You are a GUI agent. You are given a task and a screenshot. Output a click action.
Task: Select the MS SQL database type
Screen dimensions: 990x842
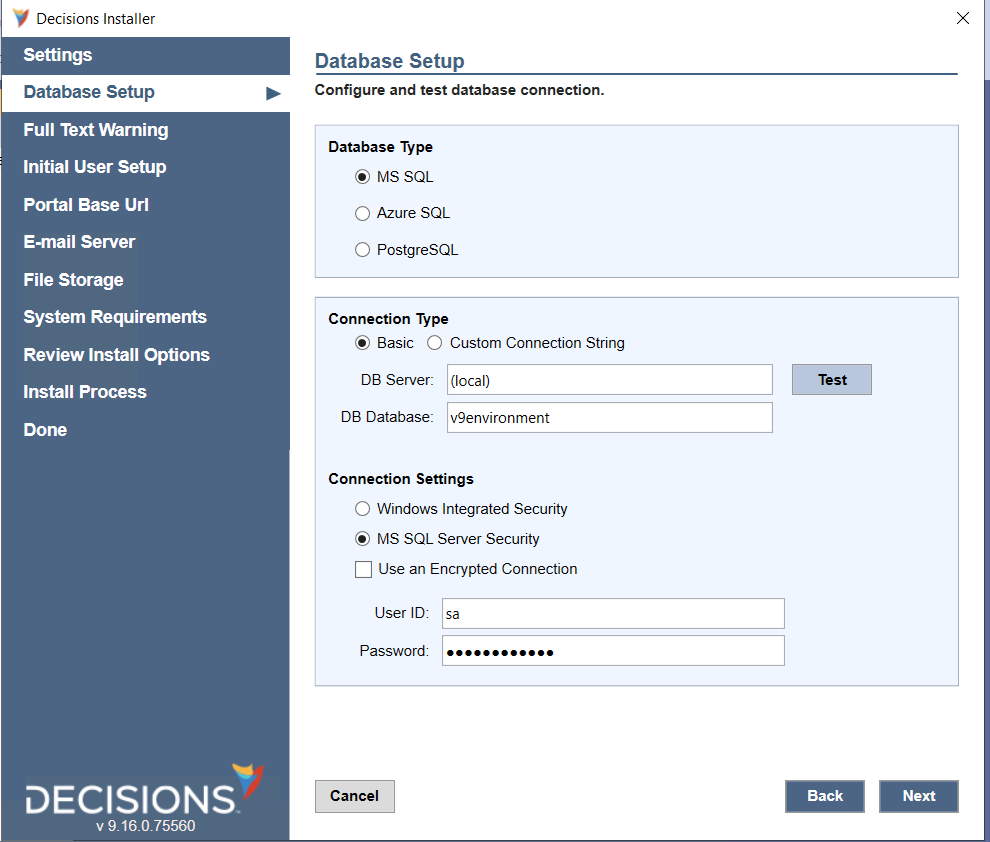(x=363, y=177)
